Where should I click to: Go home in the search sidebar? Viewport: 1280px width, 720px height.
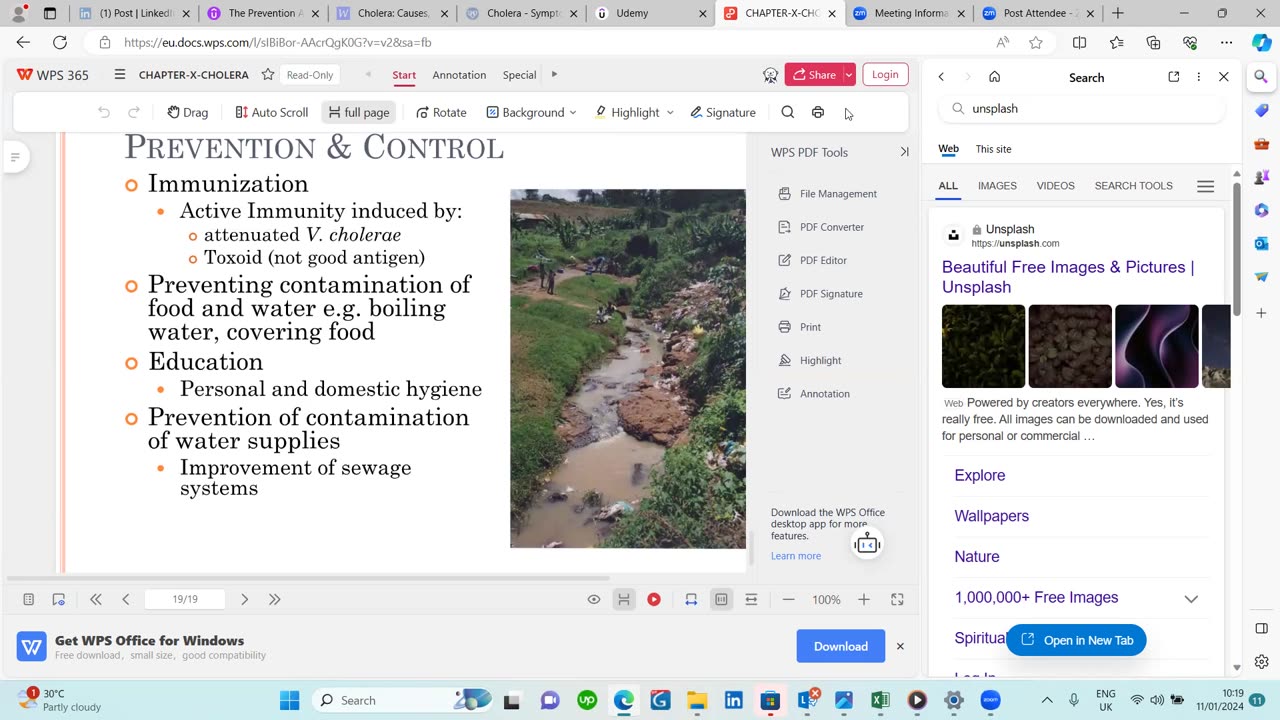point(994,77)
